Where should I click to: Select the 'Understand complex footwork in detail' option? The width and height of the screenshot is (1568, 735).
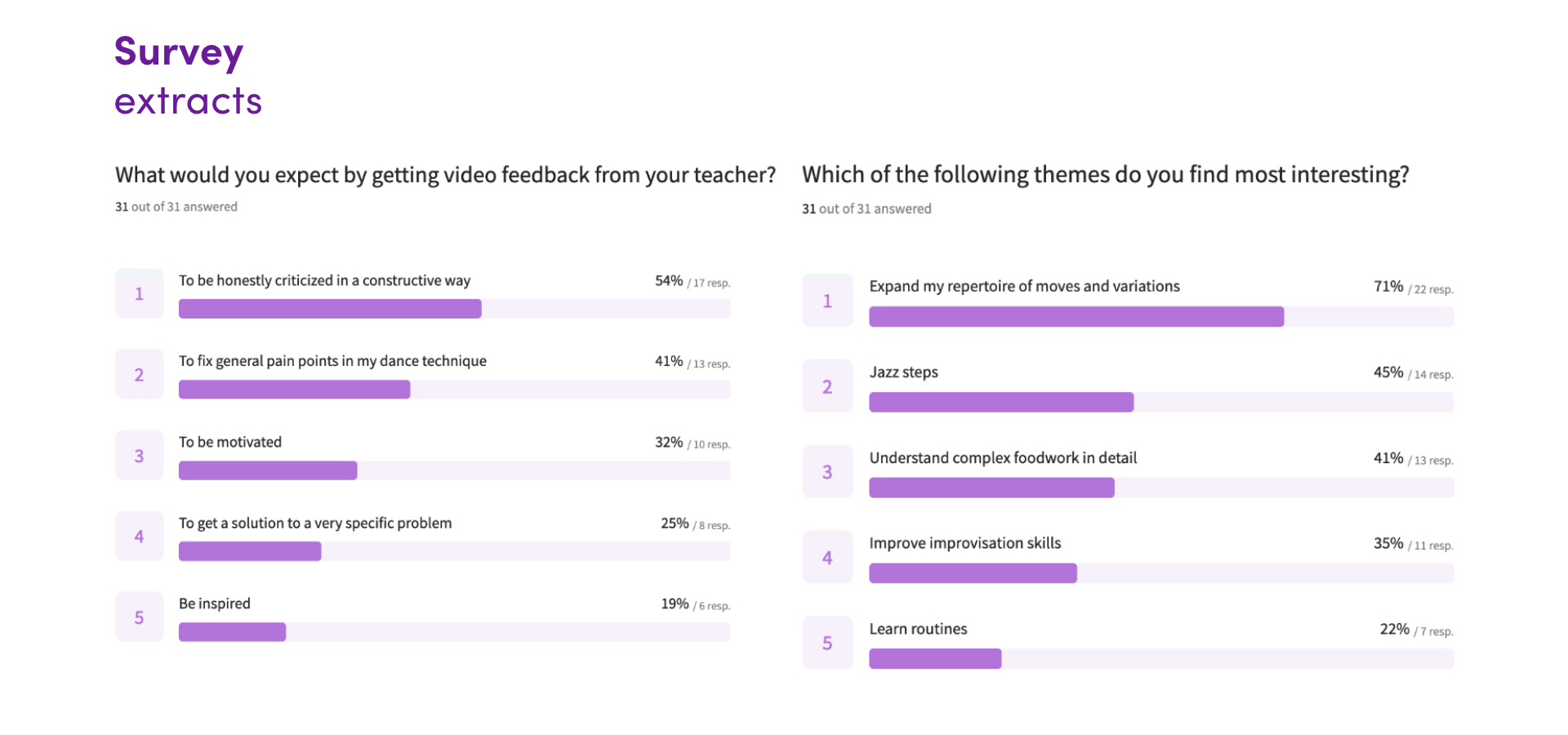click(1003, 458)
